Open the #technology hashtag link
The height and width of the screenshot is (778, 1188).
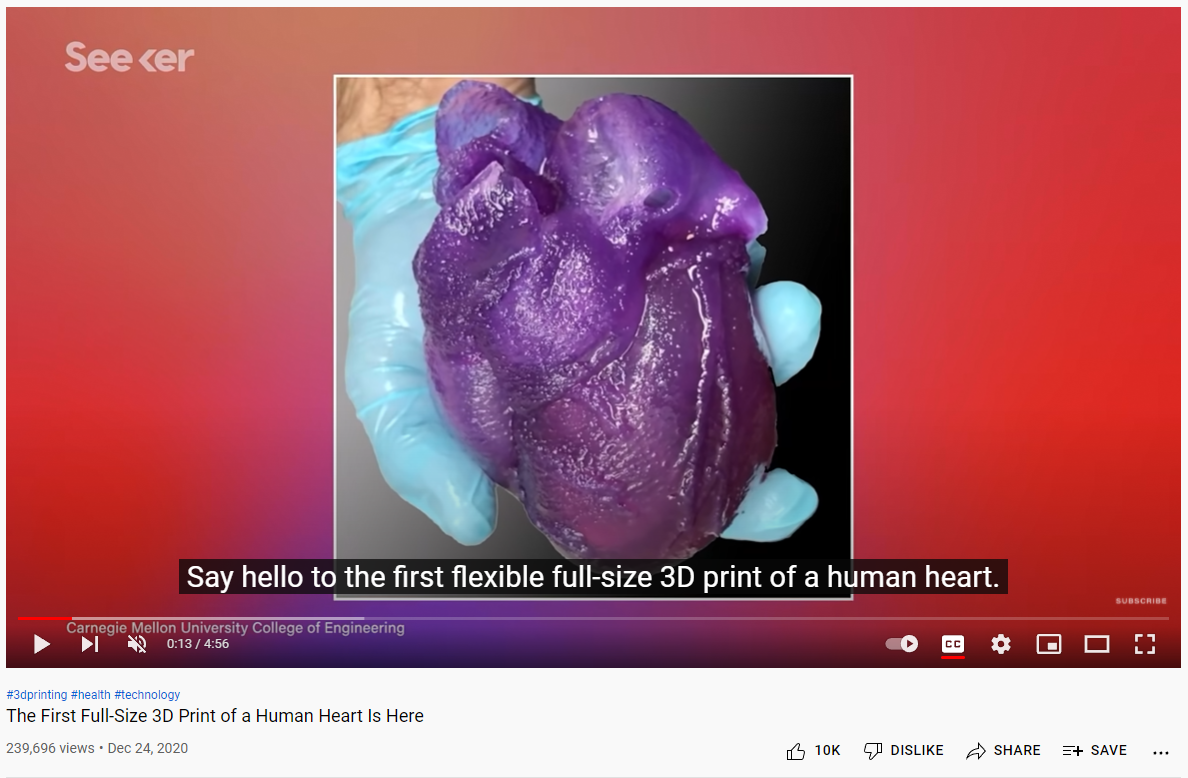click(x=147, y=695)
